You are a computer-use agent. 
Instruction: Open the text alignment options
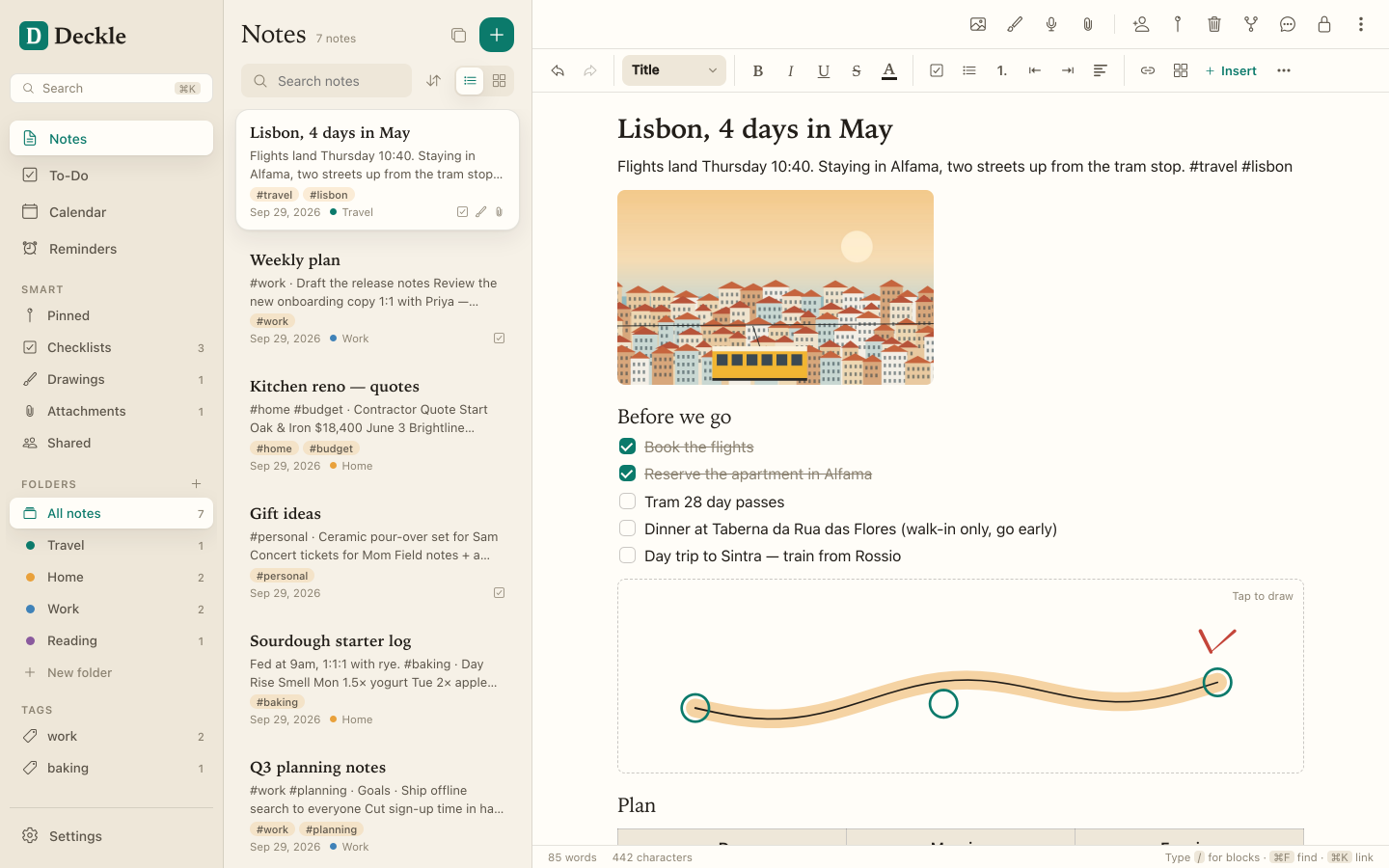[x=1101, y=70]
